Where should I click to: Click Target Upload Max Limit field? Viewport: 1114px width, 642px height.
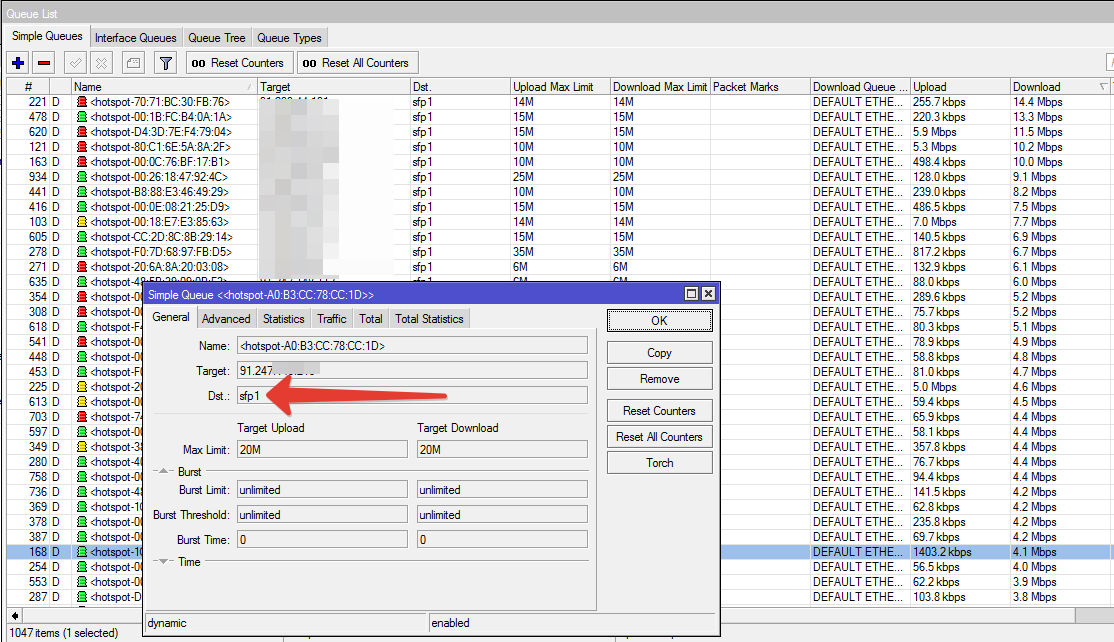click(x=322, y=450)
